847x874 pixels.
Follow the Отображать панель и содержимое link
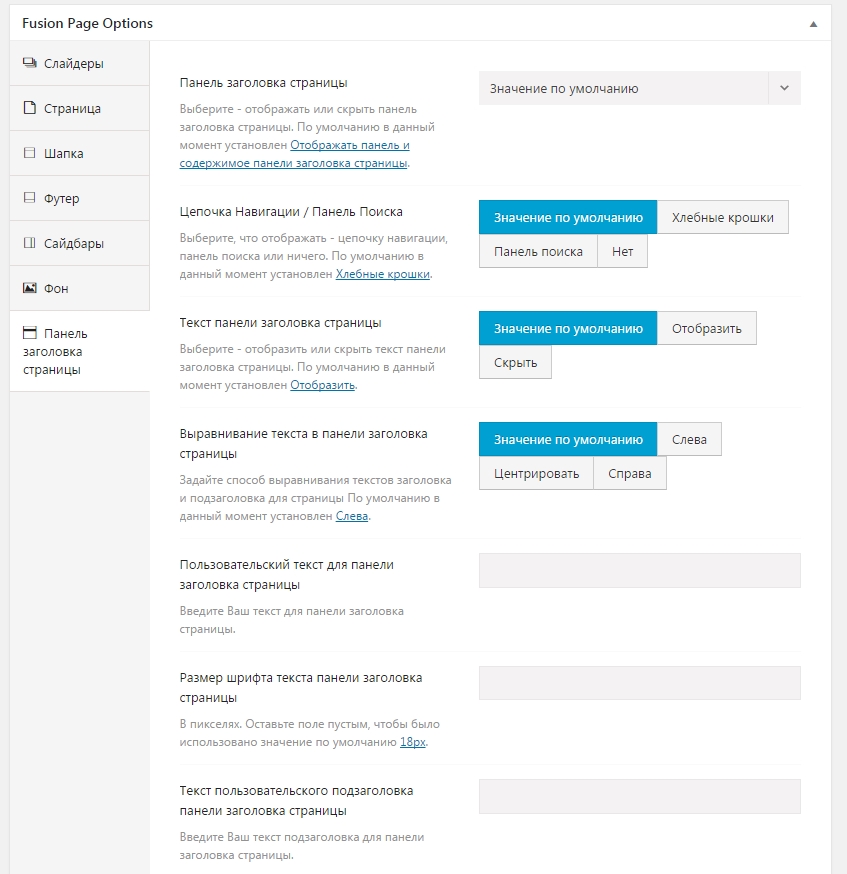349,145
